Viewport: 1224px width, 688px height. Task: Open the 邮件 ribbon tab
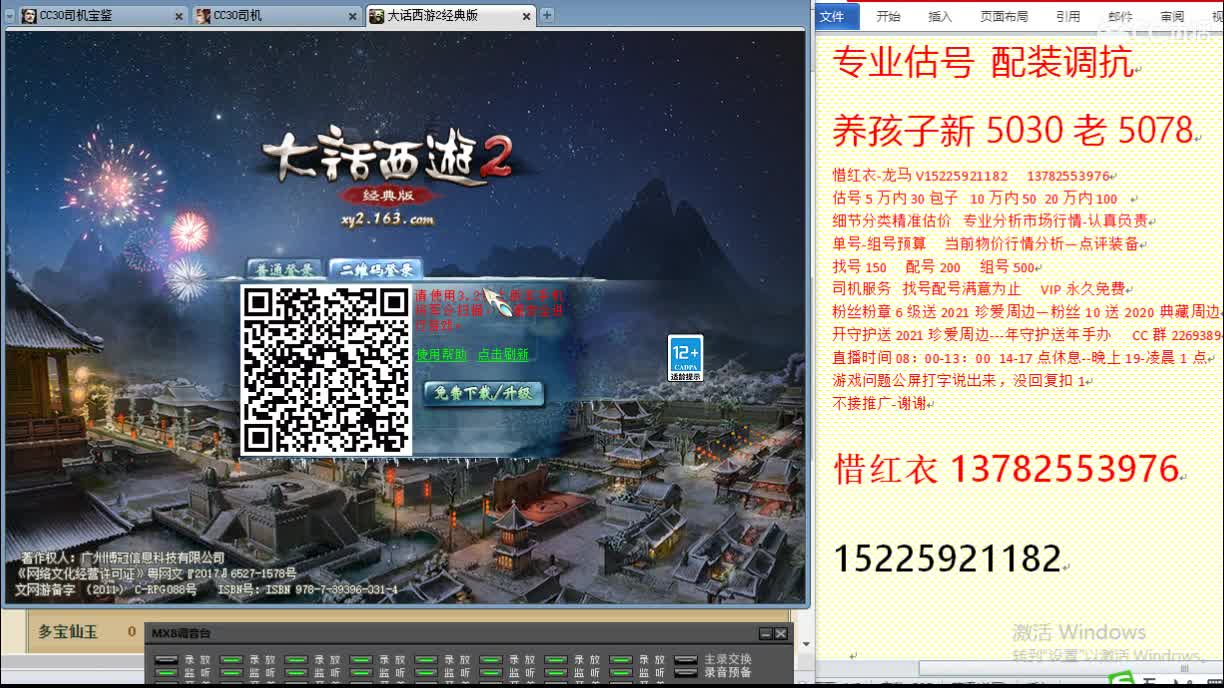[x=1121, y=17]
